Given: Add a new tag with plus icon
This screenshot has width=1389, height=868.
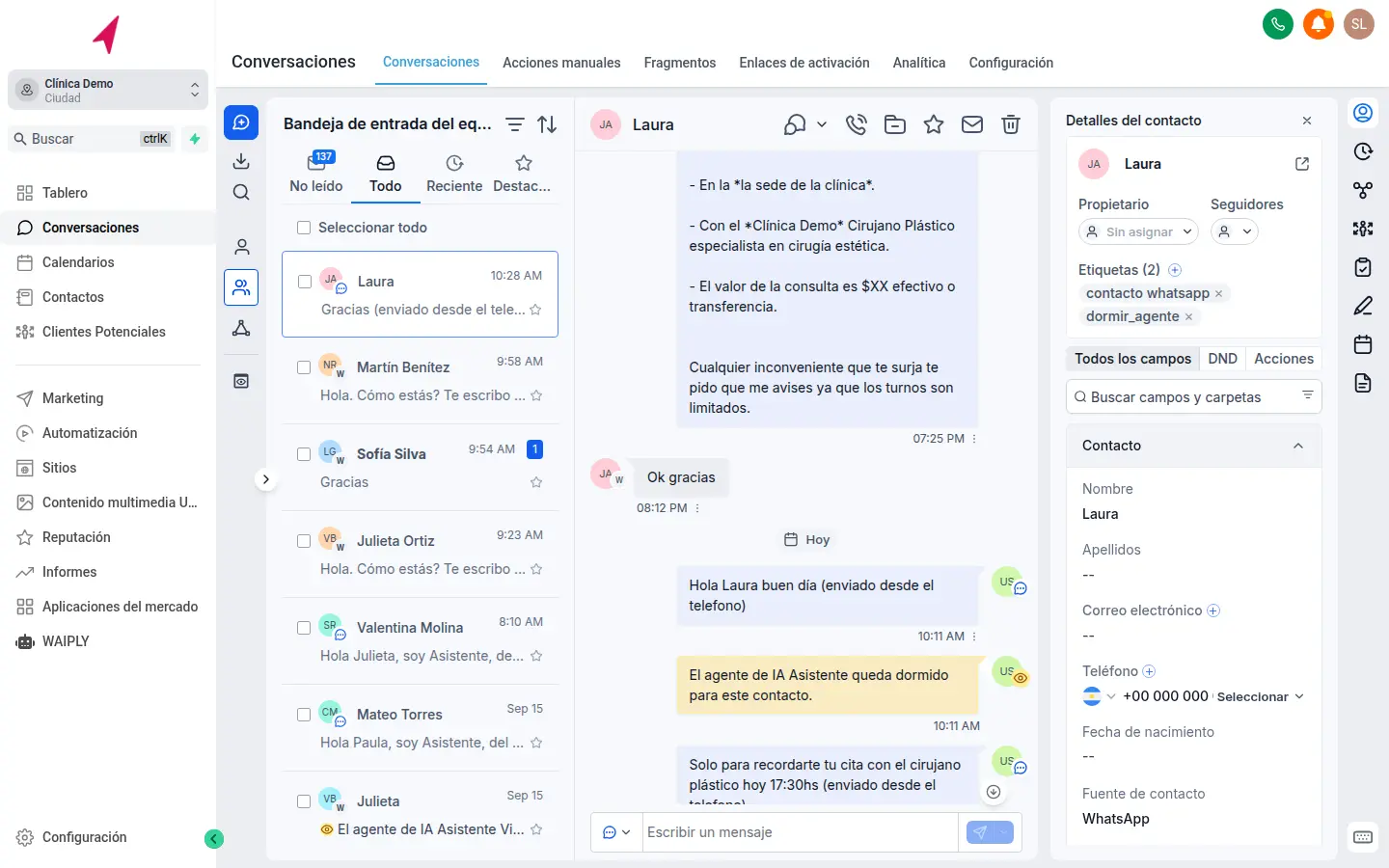Looking at the screenshot, I should coord(1175,270).
